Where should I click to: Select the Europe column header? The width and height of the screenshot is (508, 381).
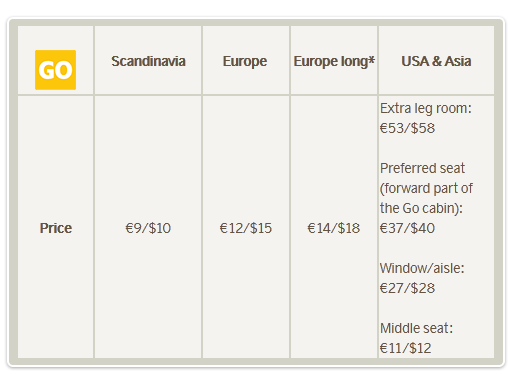pos(245,62)
